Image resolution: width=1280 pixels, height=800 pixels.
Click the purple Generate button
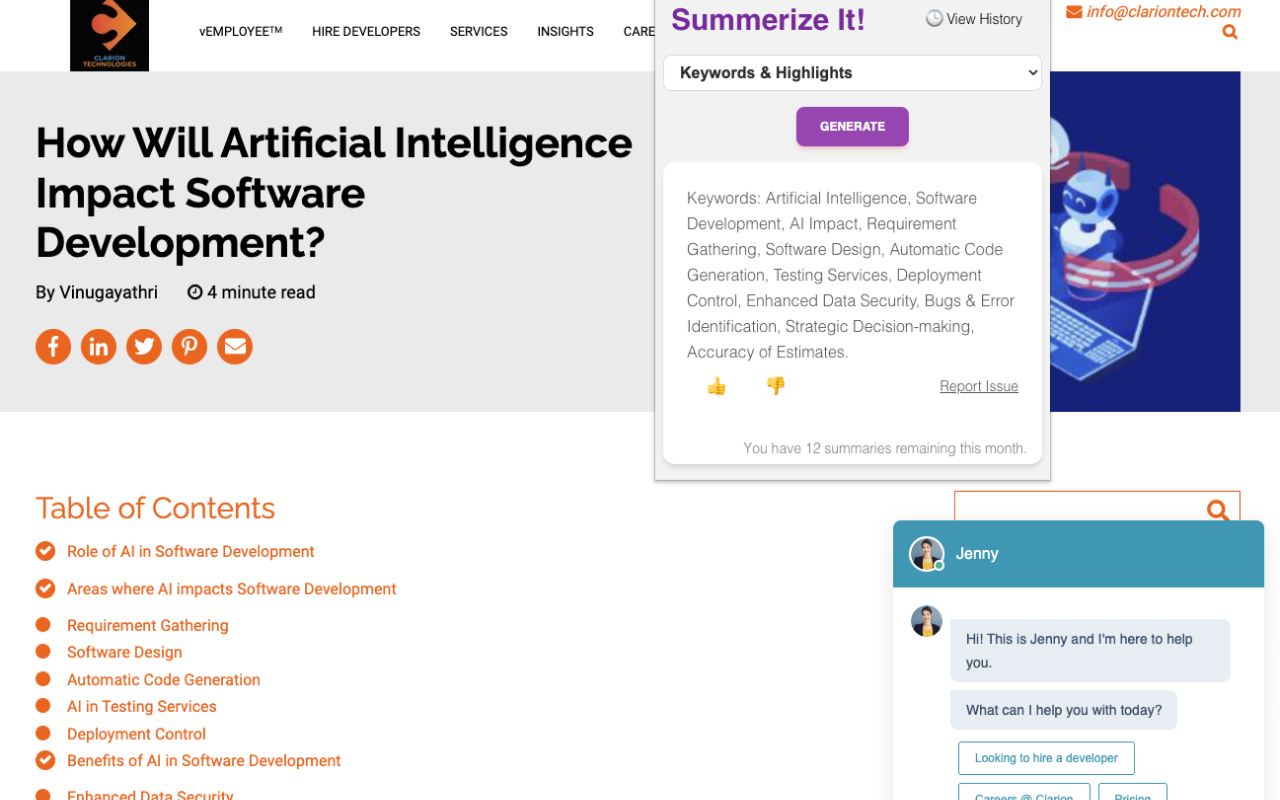pyautogui.click(x=852, y=127)
